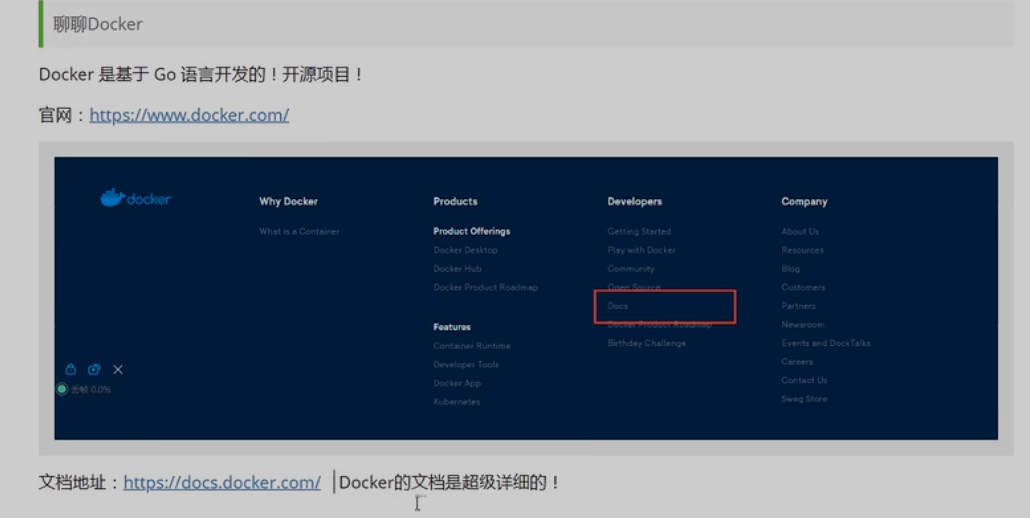Open the Events and DockTalks link

[826, 343]
